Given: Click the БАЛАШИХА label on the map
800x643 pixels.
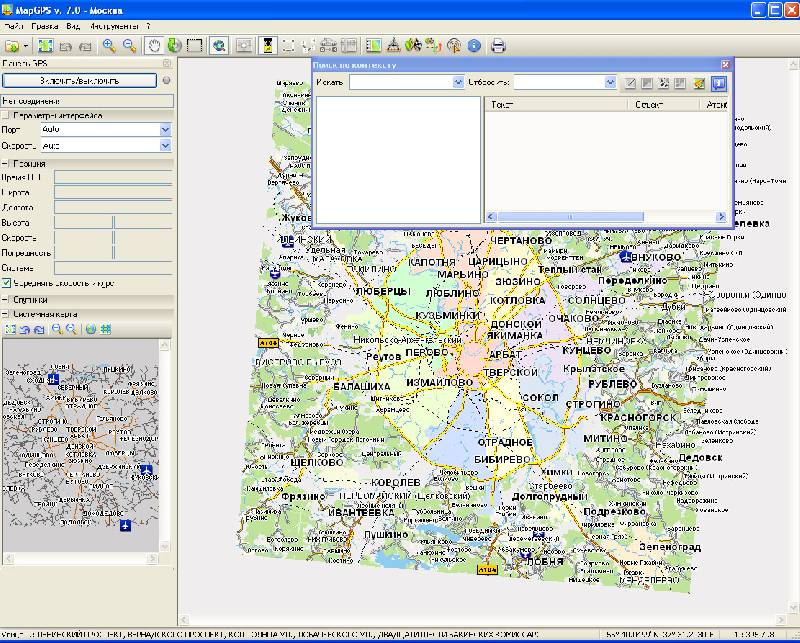Looking at the screenshot, I should (x=361, y=386).
